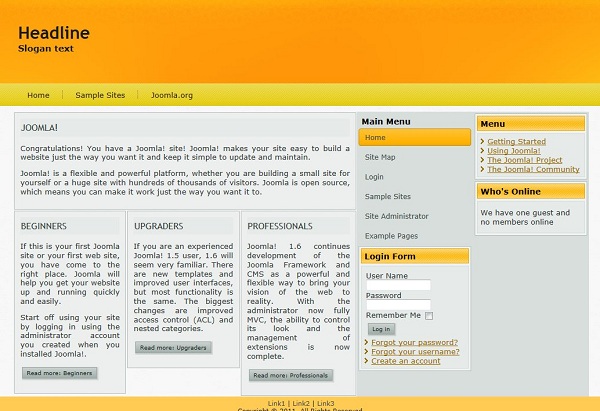This screenshot has width=600, height=411.
Task: Click Read more: Beginners button
Action: click(x=59, y=373)
